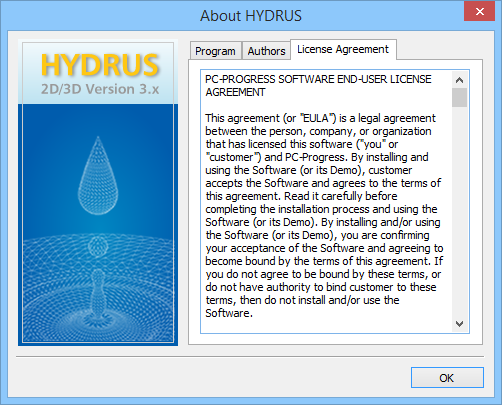Close the About HYDRUS dialog with X
The image size is (502, 405).
479,12
